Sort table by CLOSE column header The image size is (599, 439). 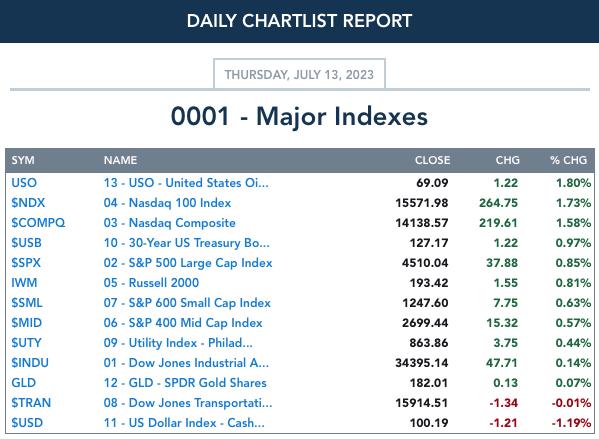(x=432, y=160)
